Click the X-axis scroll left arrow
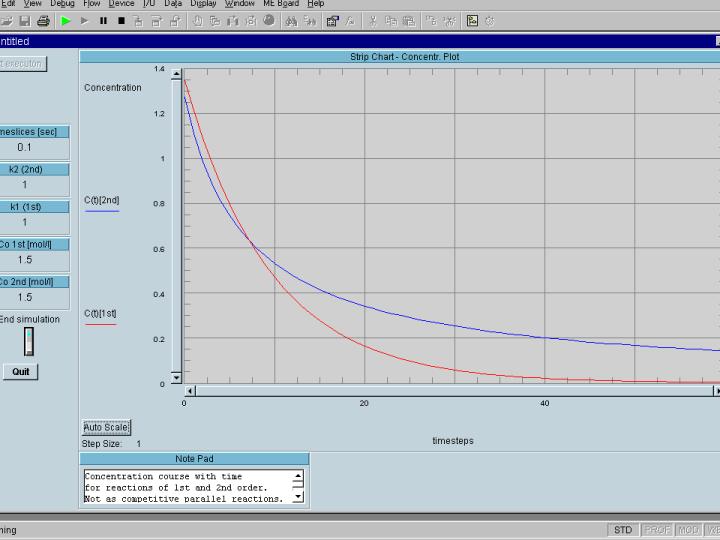 (191, 391)
